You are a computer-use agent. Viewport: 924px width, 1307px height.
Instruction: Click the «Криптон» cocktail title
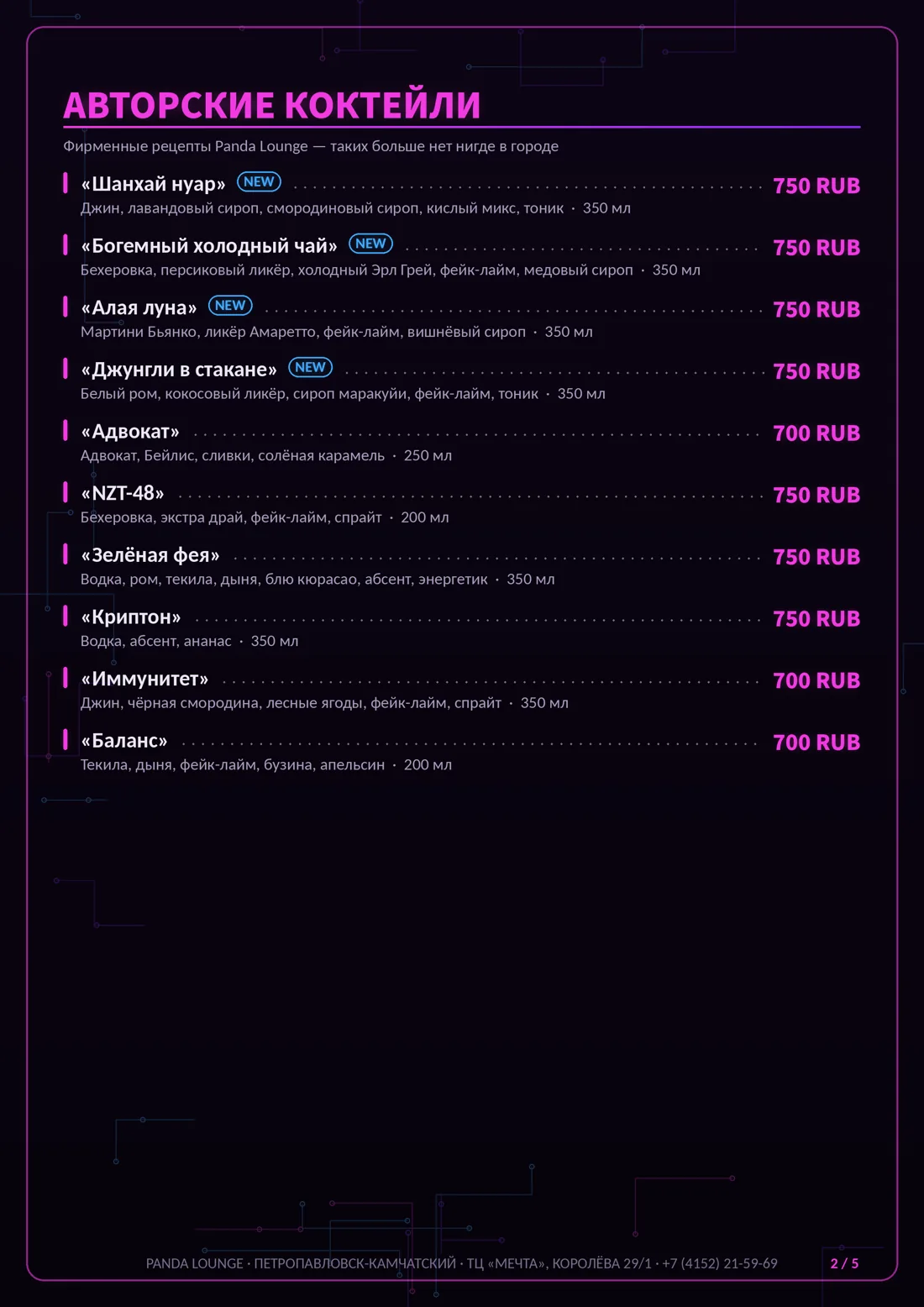[x=131, y=617]
